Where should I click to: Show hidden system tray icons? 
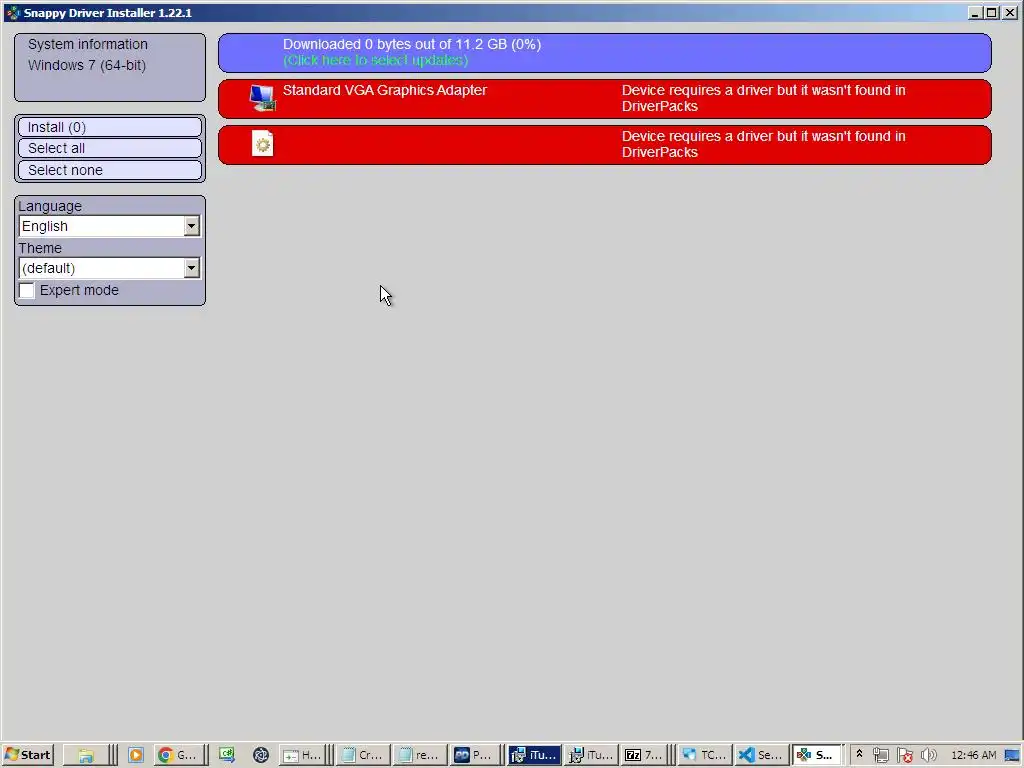click(x=859, y=754)
